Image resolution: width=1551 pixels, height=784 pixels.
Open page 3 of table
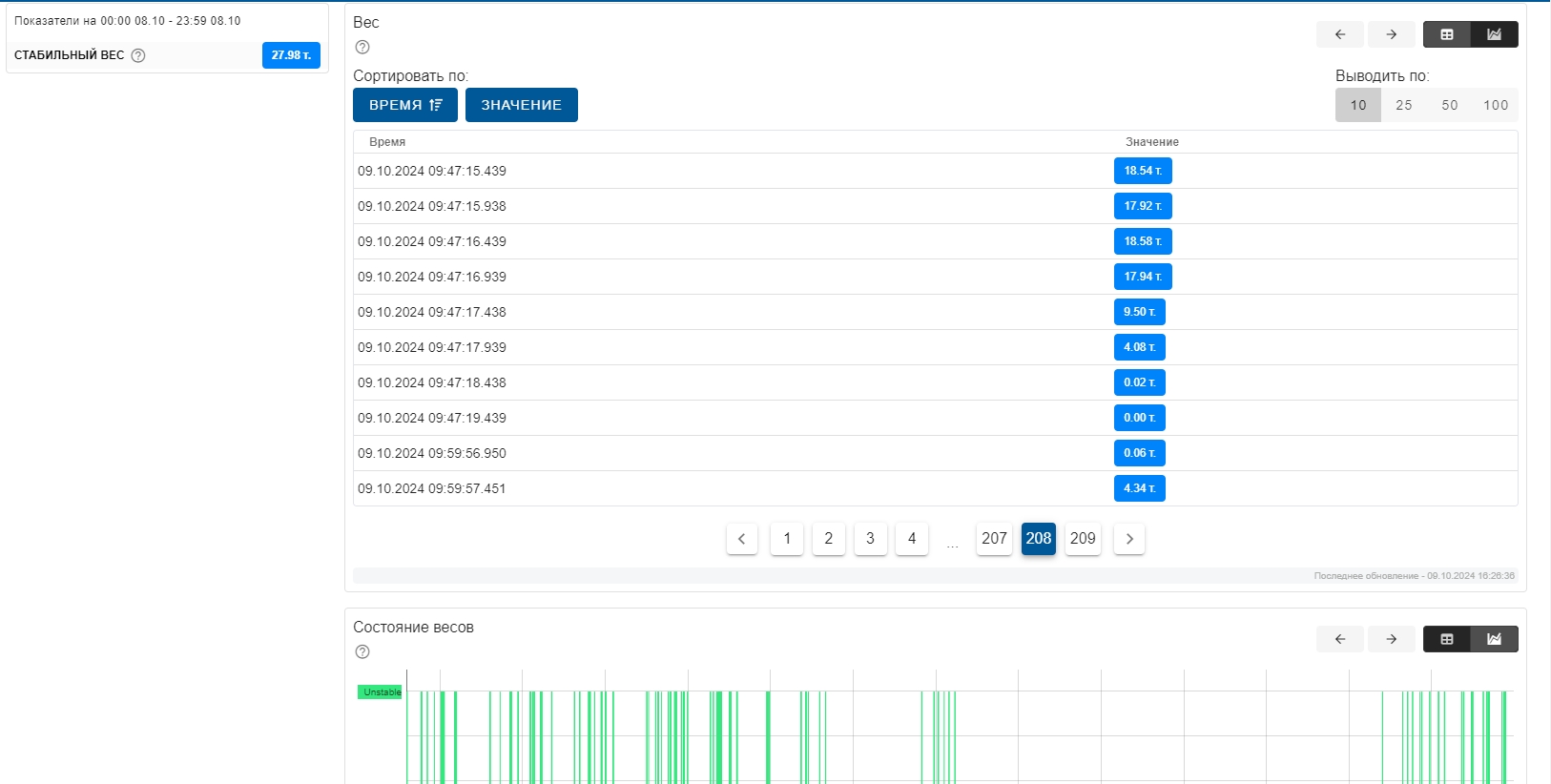pos(870,539)
